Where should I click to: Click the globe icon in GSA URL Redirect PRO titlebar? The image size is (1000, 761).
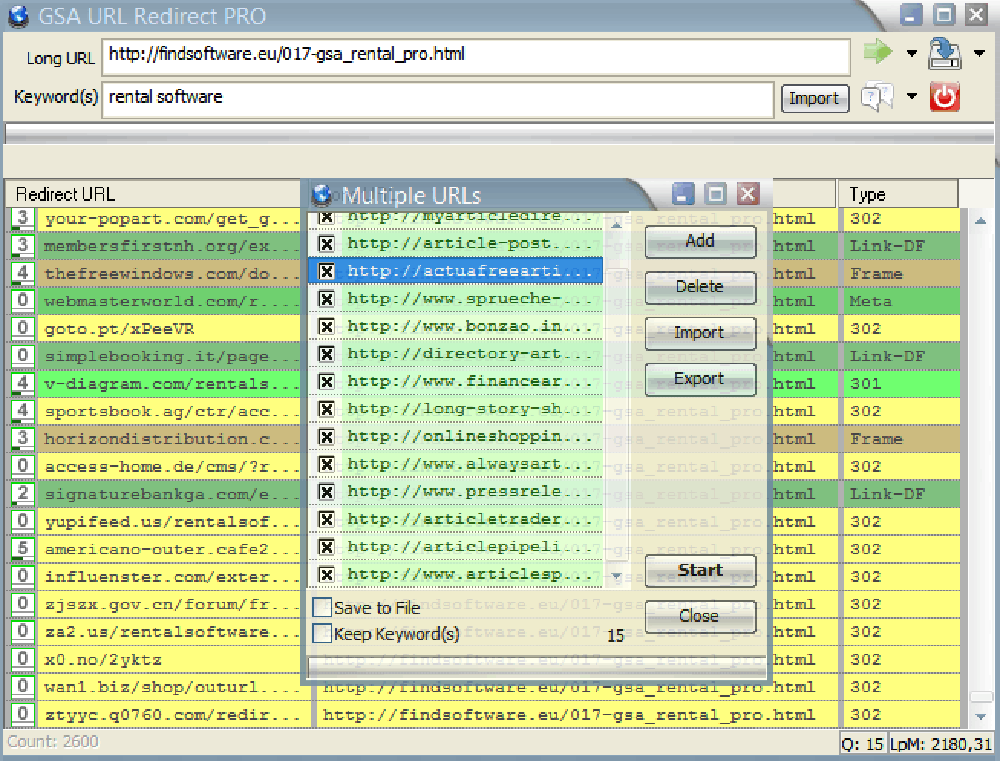(x=16, y=15)
